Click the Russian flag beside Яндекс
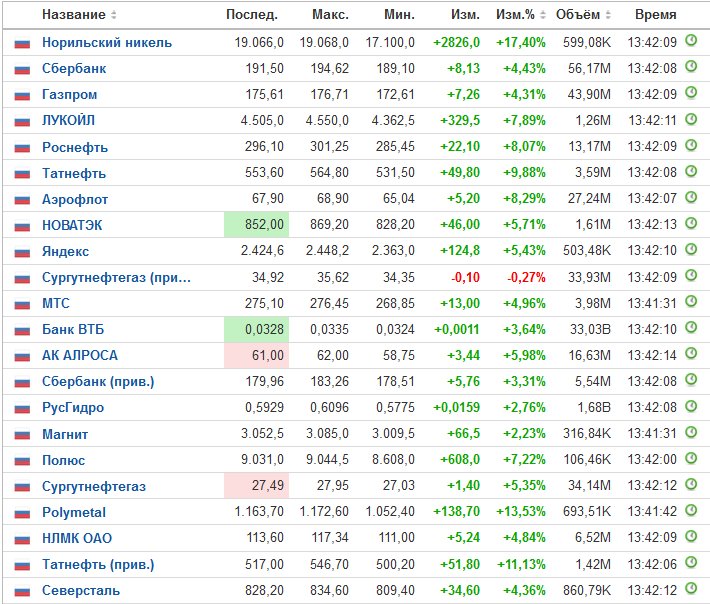This screenshot has height=604, width=710. pos(22,253)
